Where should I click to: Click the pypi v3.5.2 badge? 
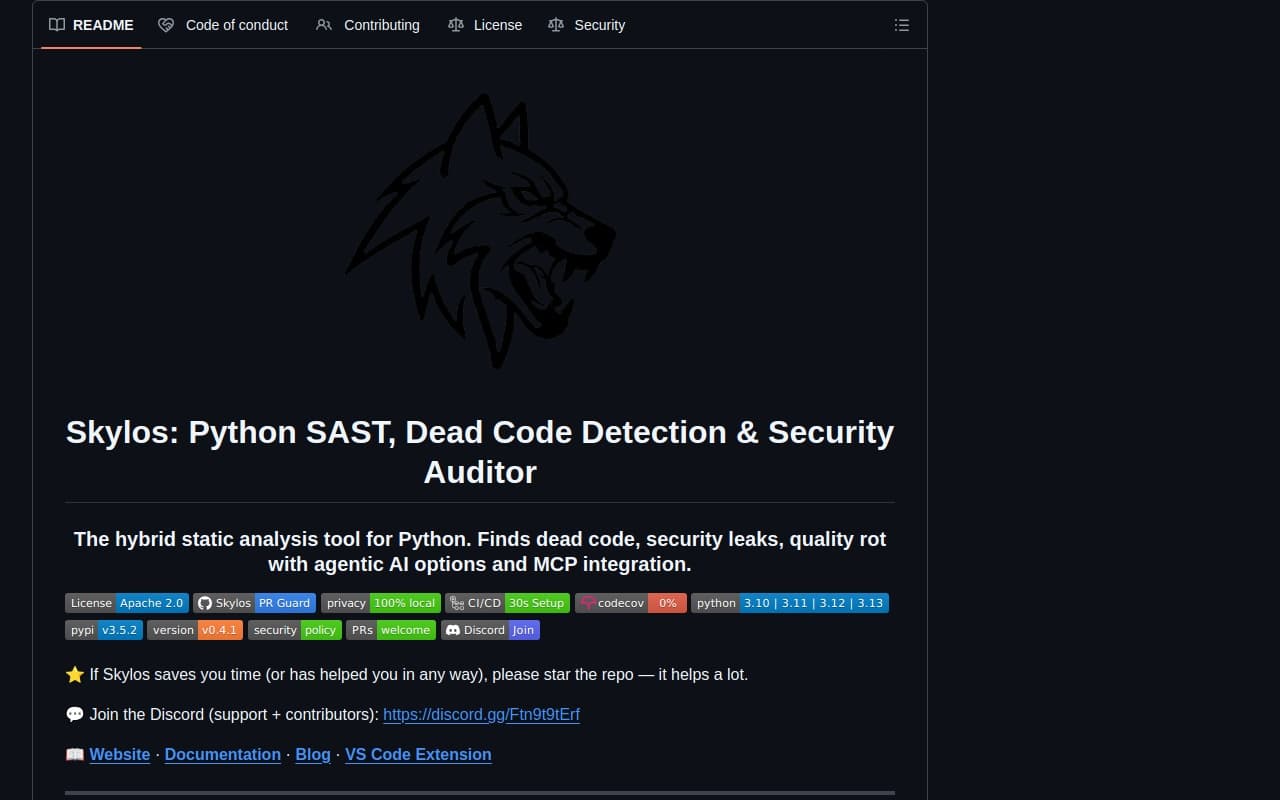[104, 630]
